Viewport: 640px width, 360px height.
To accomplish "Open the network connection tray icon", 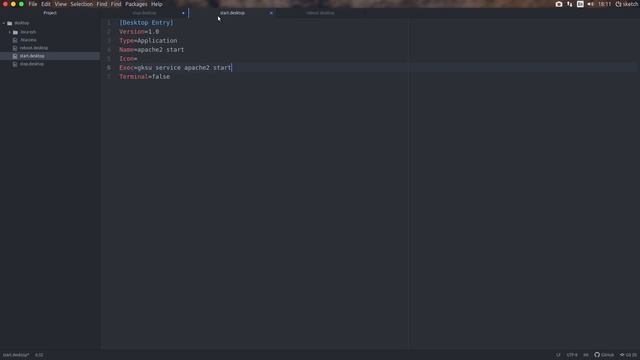I will [569, 4].
